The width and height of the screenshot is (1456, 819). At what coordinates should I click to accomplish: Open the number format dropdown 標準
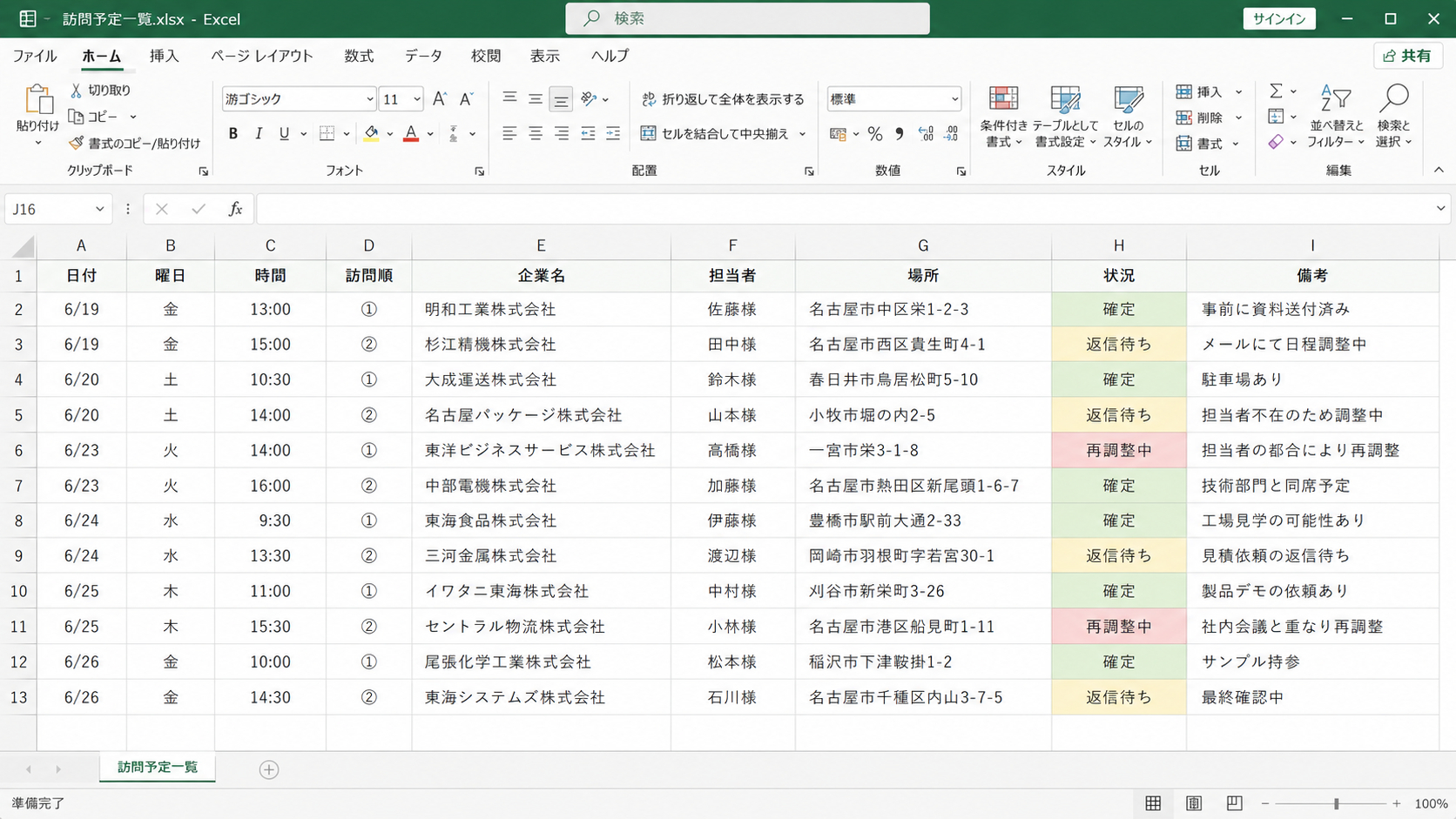[954, 99]
